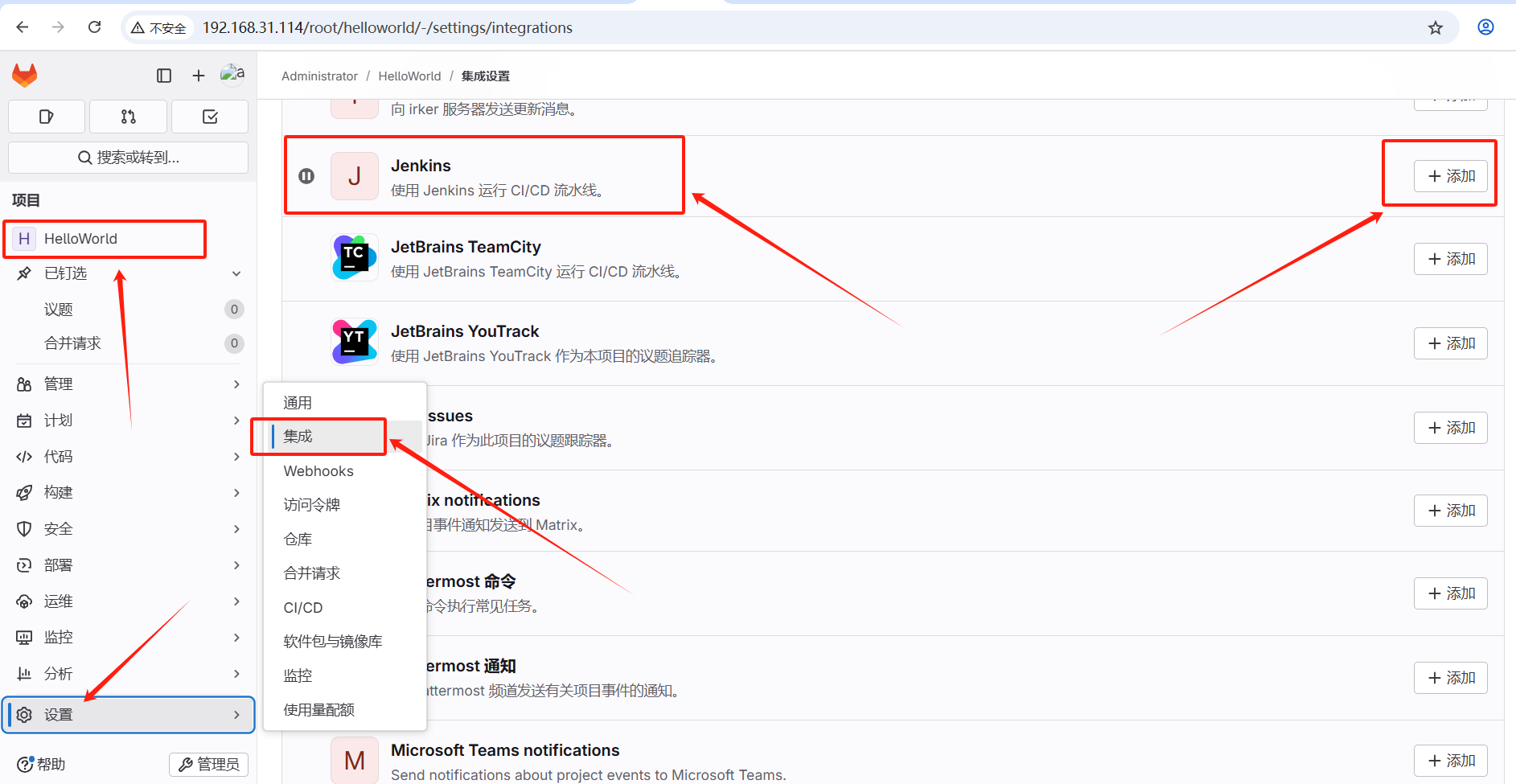1516x784 pixels.
Task: Select 访问令牌 in settings flyout
Action: (x=345, y=505)
